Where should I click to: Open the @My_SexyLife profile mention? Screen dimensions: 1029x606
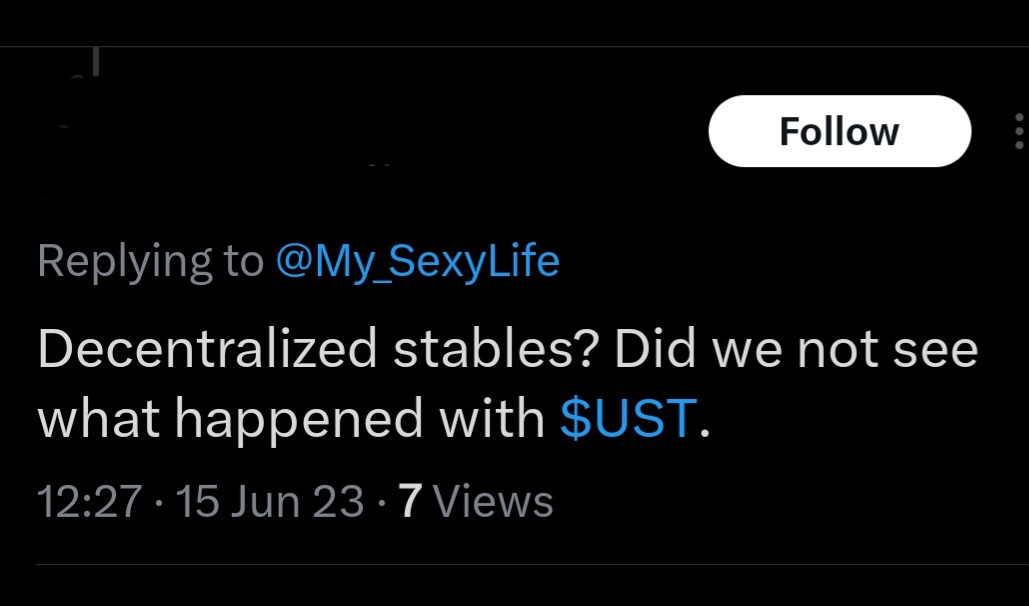click(417, 261)
